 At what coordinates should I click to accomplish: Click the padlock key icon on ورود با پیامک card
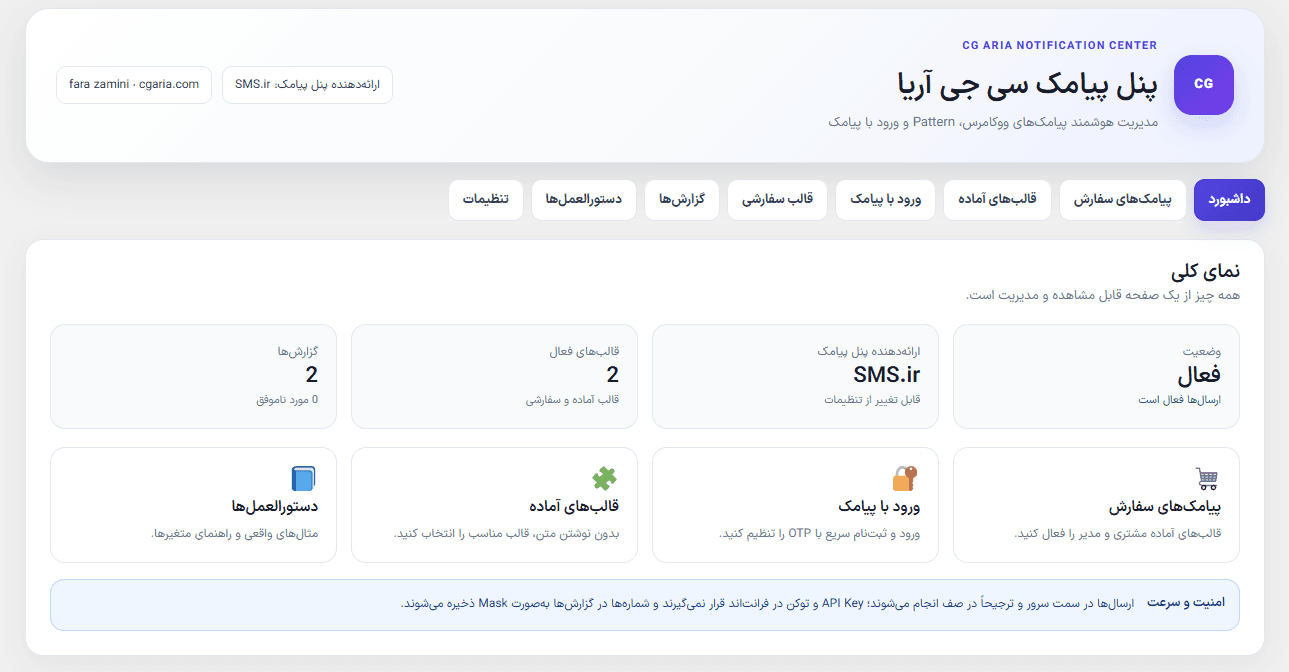coord(905,478)
